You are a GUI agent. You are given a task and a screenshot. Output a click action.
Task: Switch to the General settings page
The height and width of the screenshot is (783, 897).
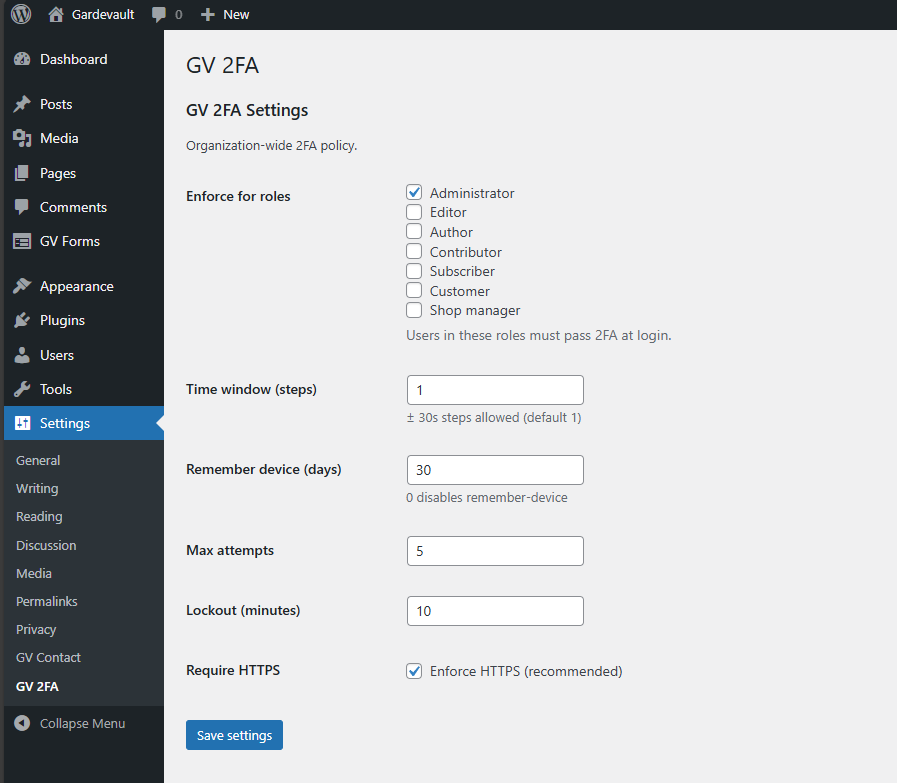(38, 460)
